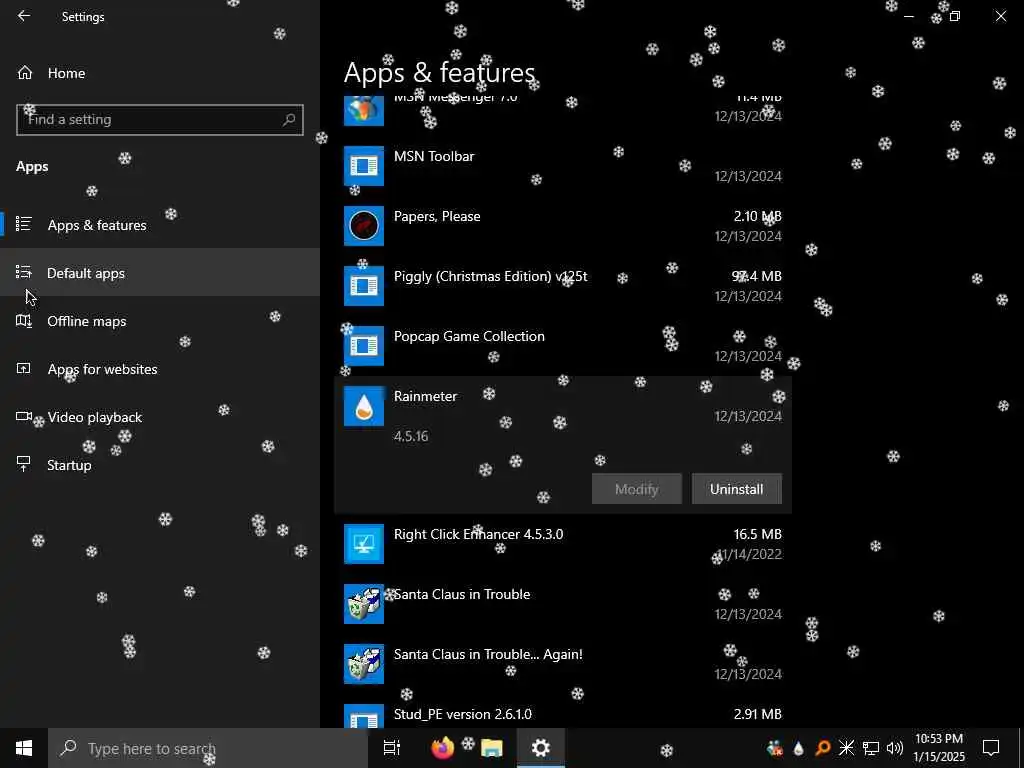Image resolution: width=1024 pixels, height=768 pixels.
Task: Select the MSN Toolbar app entry
Action: 563,166
